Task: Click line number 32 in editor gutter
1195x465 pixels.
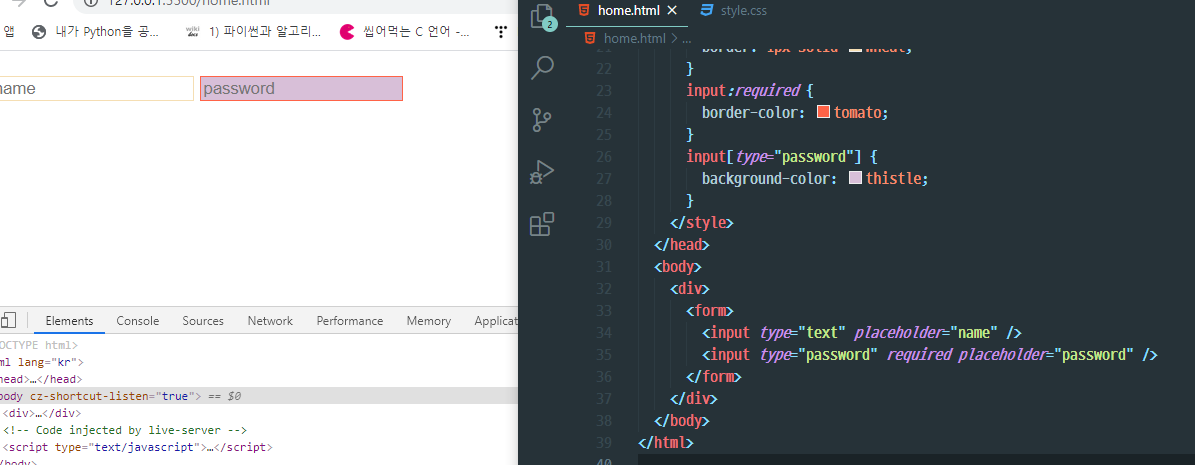Action: 604,289
